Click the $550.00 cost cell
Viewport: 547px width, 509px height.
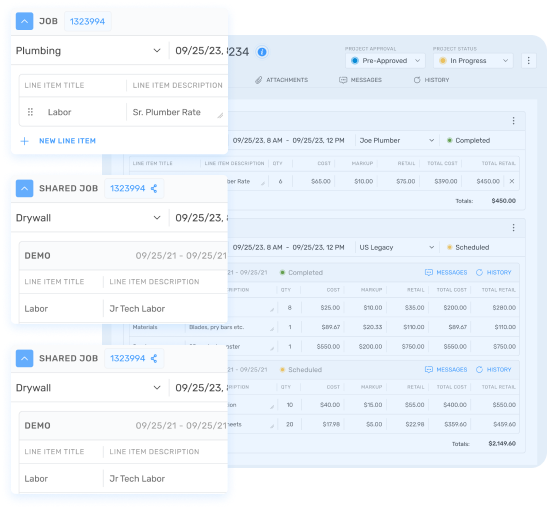[x=328, y=346]
